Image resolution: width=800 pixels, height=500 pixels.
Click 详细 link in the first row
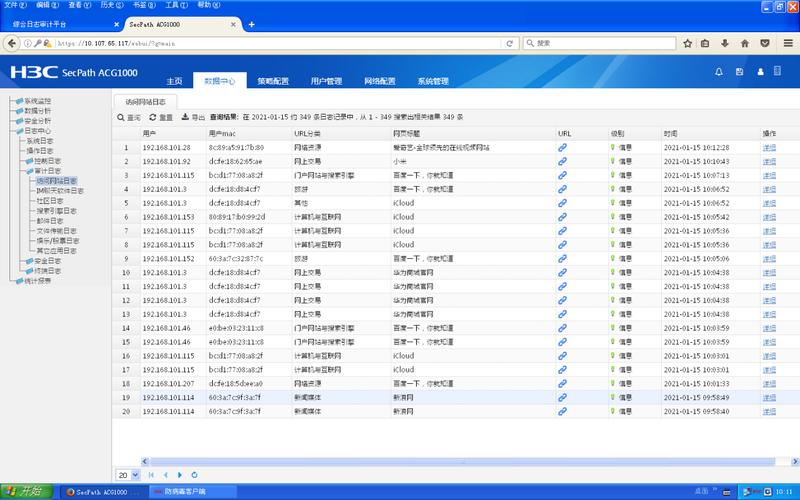tap(769, 147)
